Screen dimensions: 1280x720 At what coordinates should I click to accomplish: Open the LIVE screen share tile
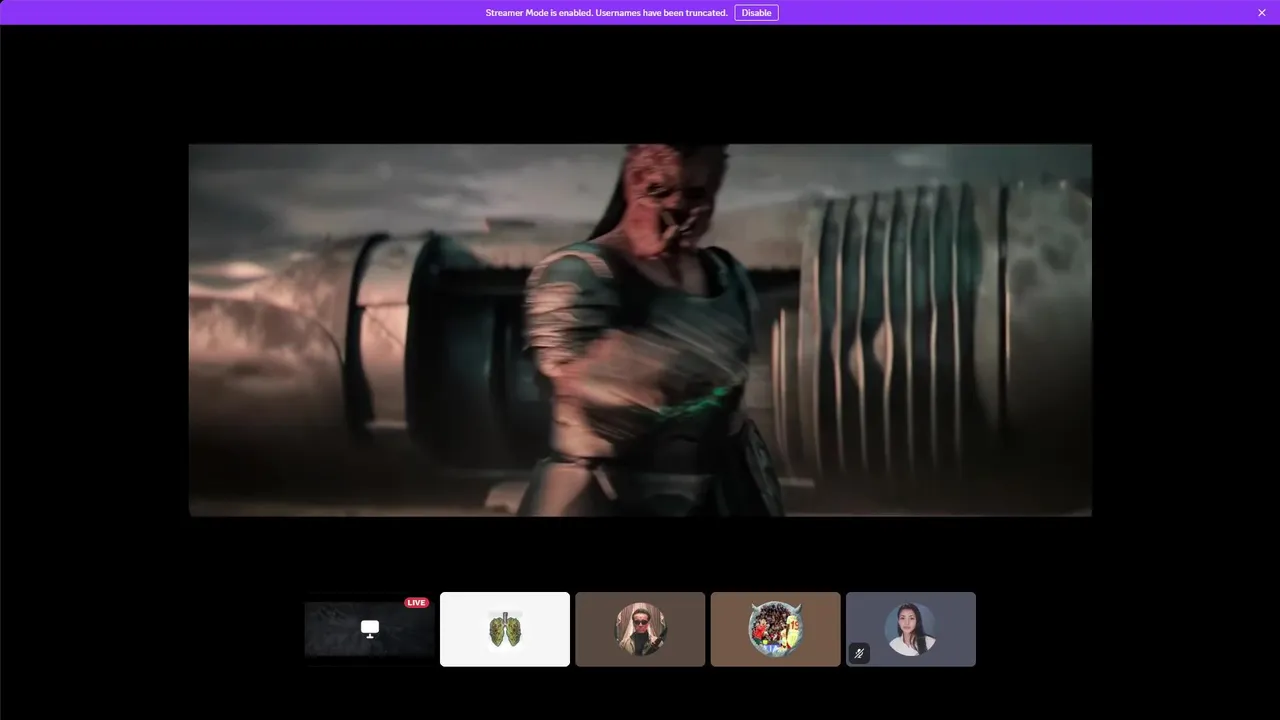pyautogui.click(x=370, y=629)
